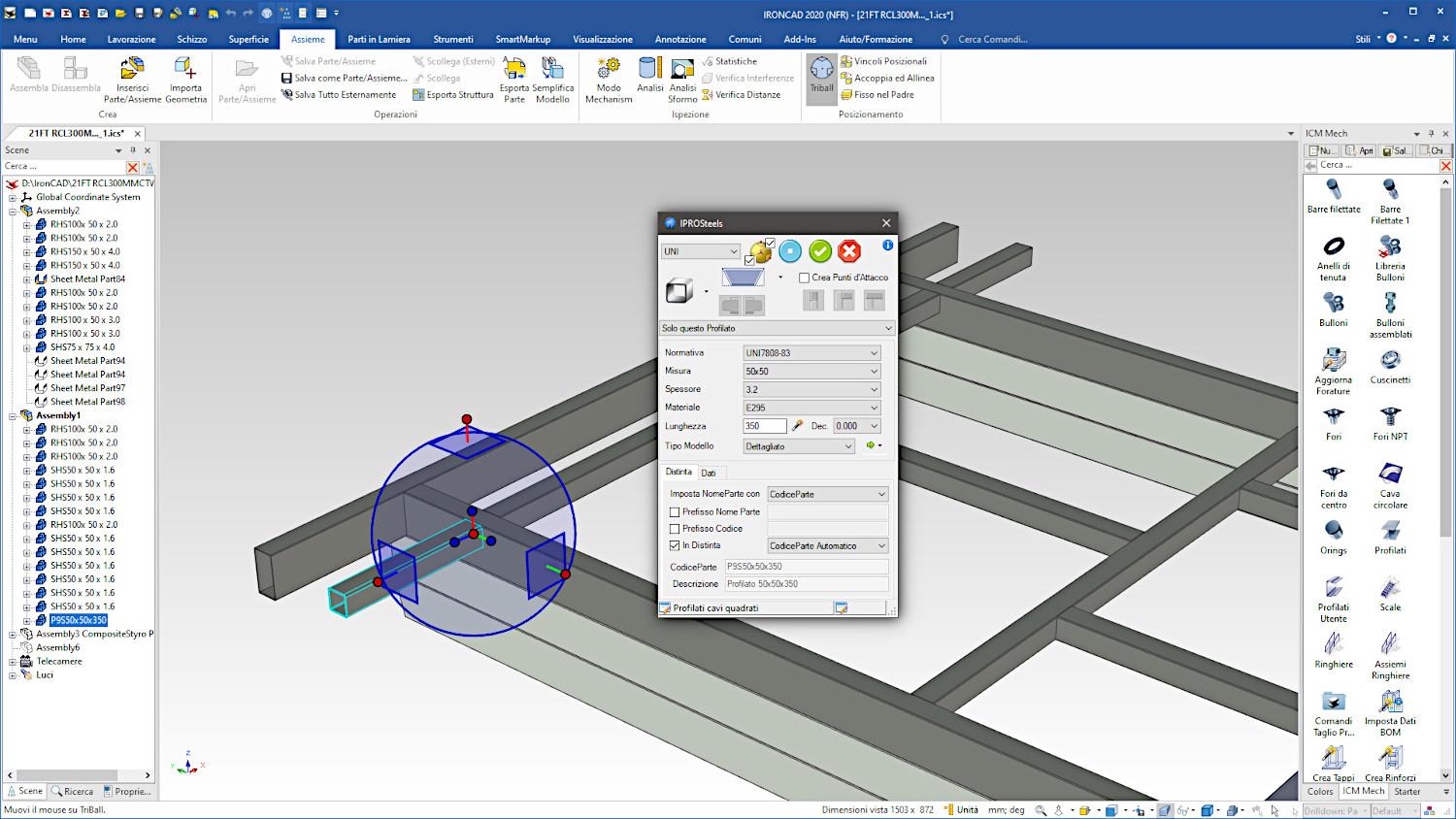Viewport: 1456px width, 819px height.
Task: Open Importa Geometria tool
Action: (185, 78)
